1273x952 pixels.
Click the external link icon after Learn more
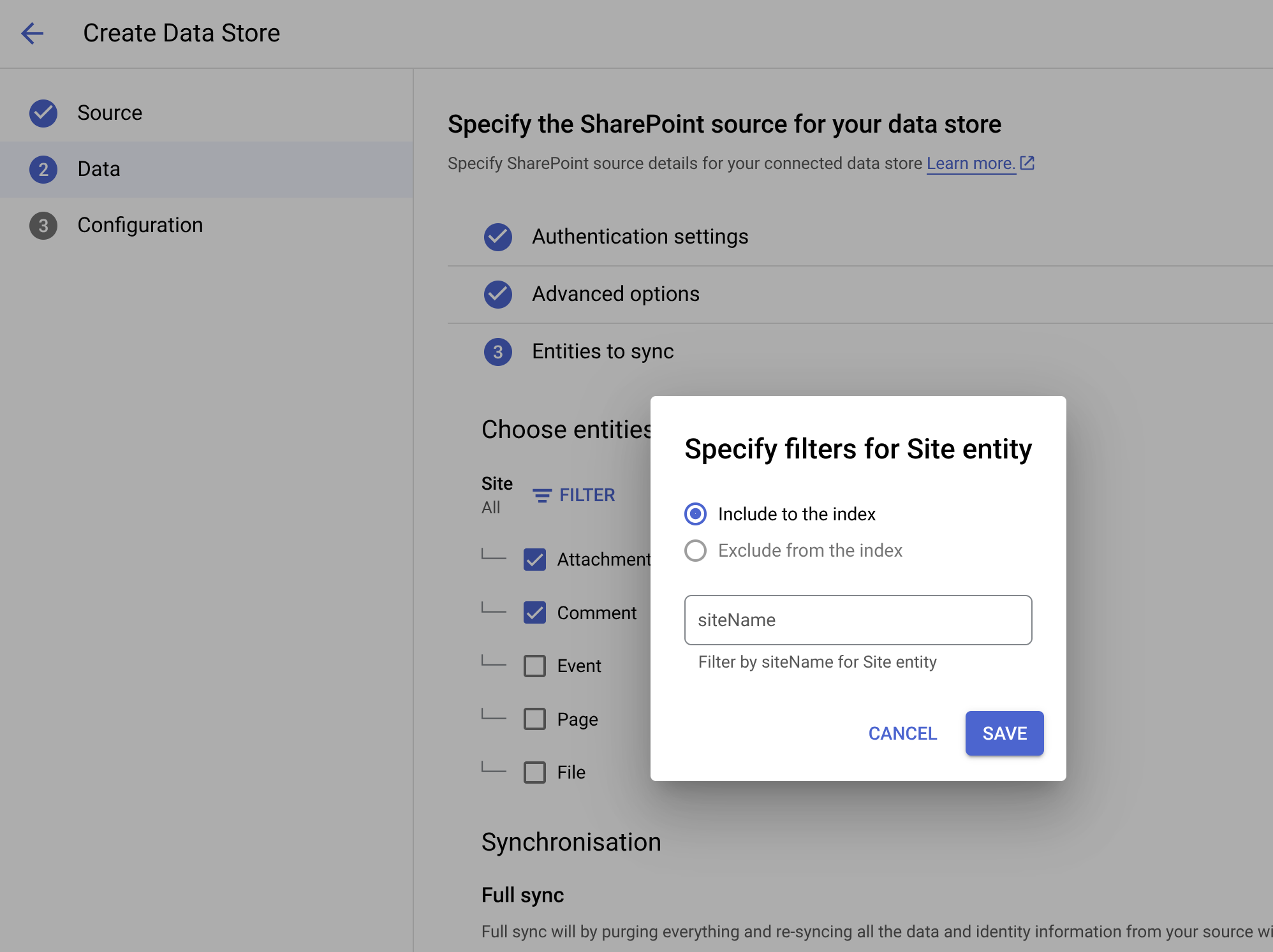click(1027, 163)
